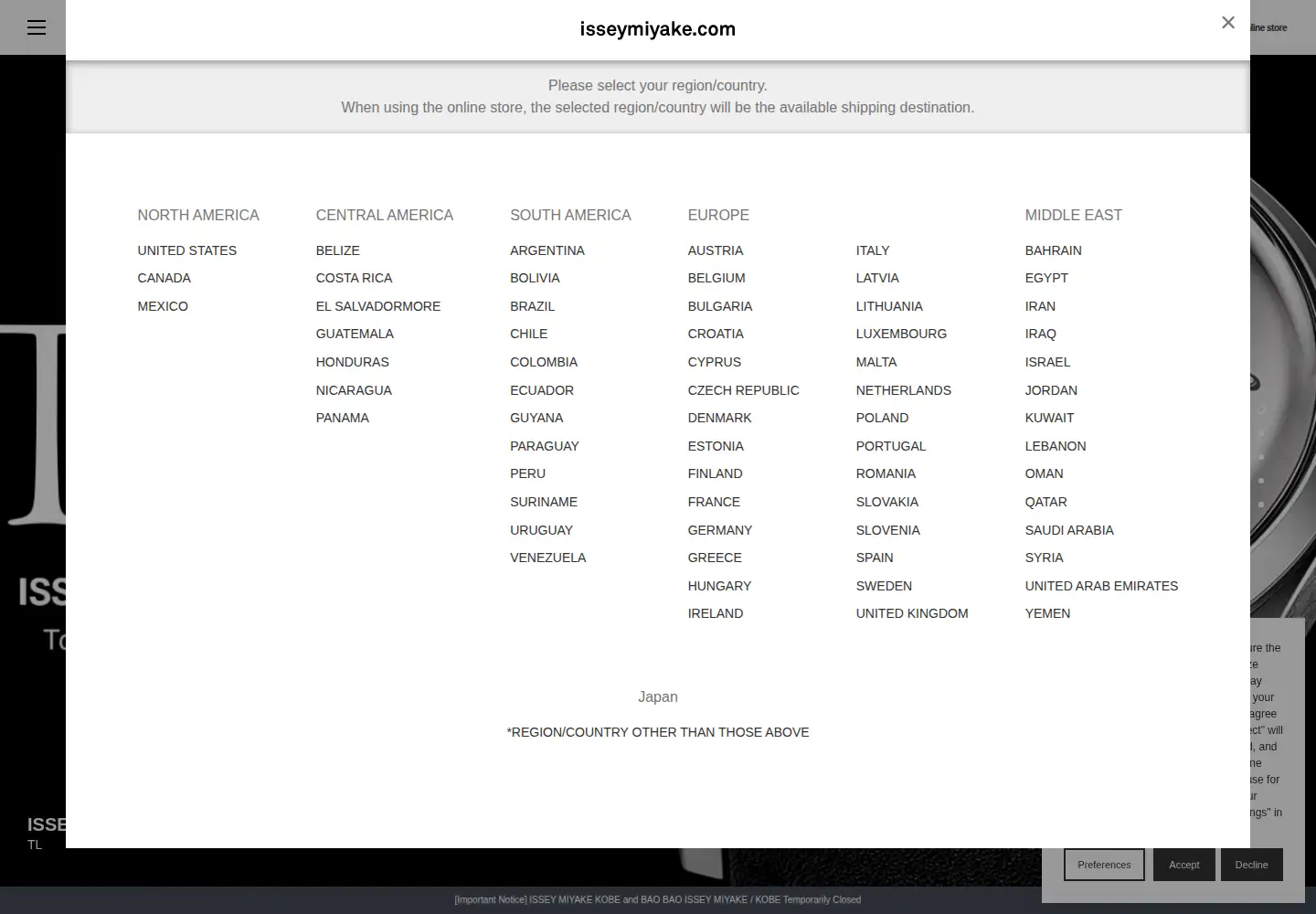
Task: Select MEXICO country link
Action: tap(163, 306)
